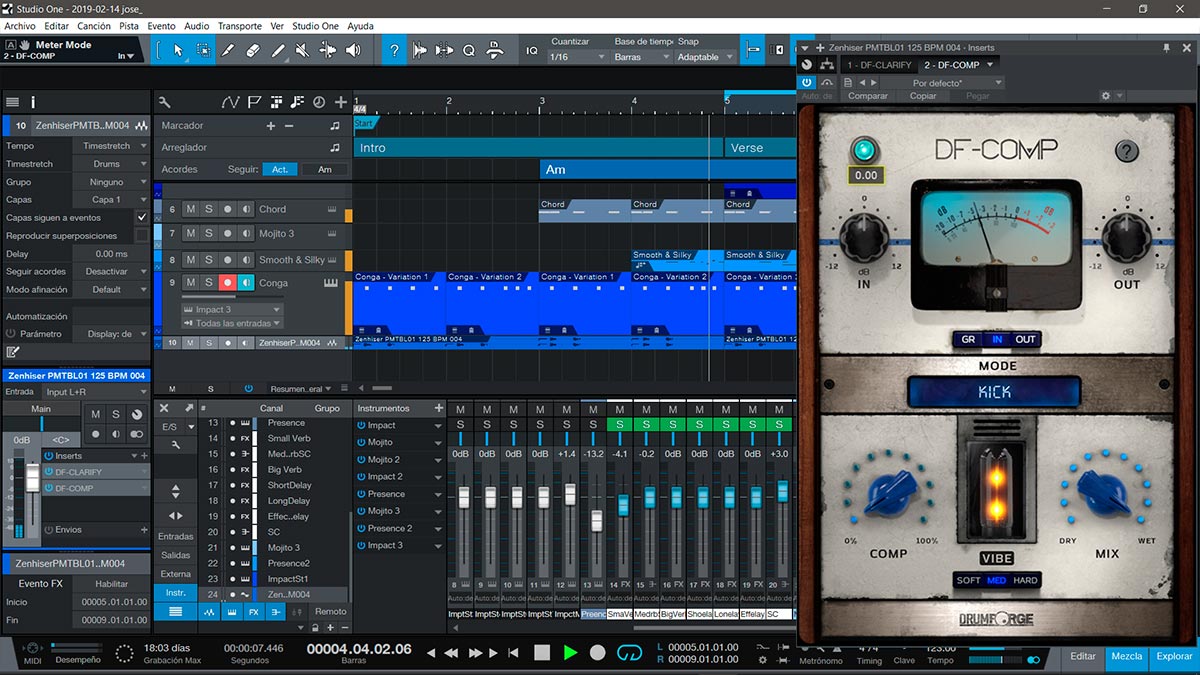Open the Seguir acordes Desactivar dropdown
The width and height of the screenshot is (1200, 675).
point(113,272)
